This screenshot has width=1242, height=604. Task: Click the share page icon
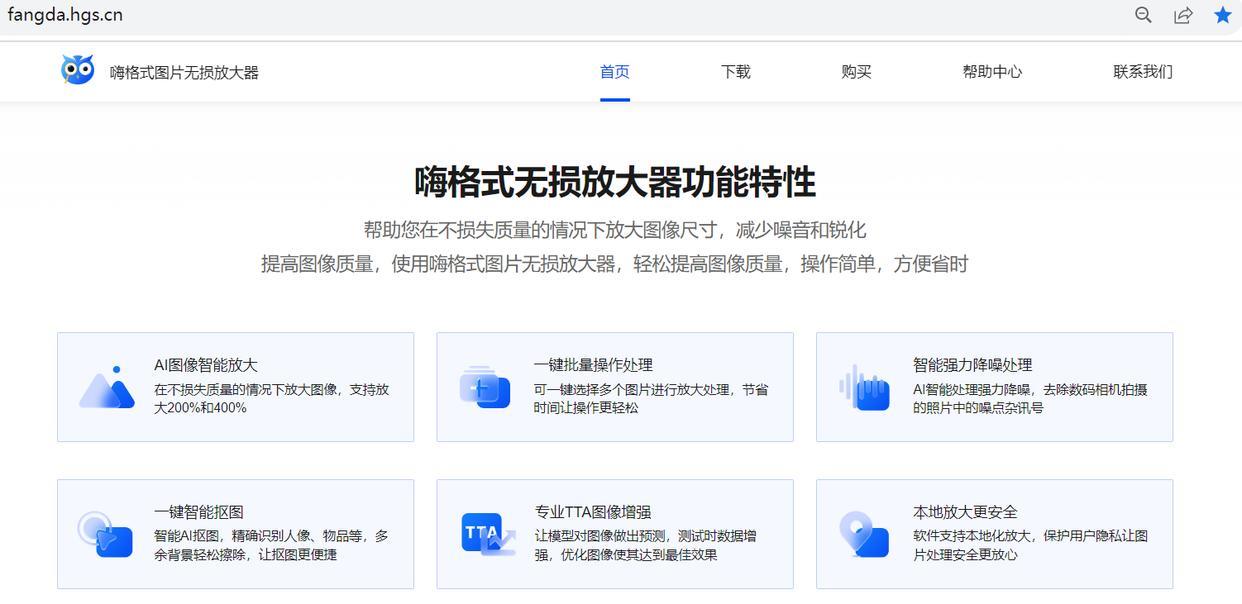pyautogui.click(x=1183, y=15)
